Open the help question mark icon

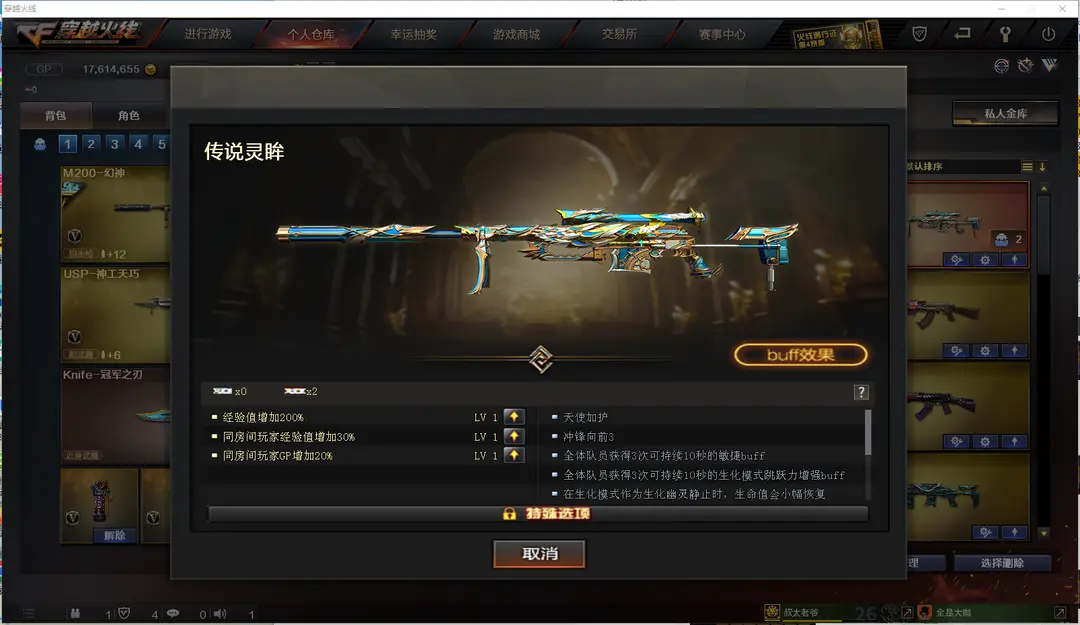861,392
